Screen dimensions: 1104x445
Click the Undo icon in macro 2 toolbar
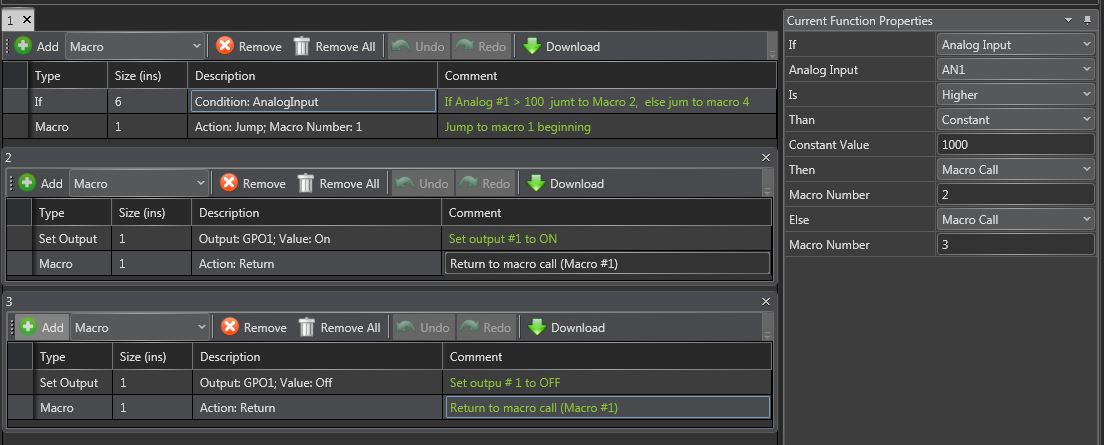tap(403, 183)
